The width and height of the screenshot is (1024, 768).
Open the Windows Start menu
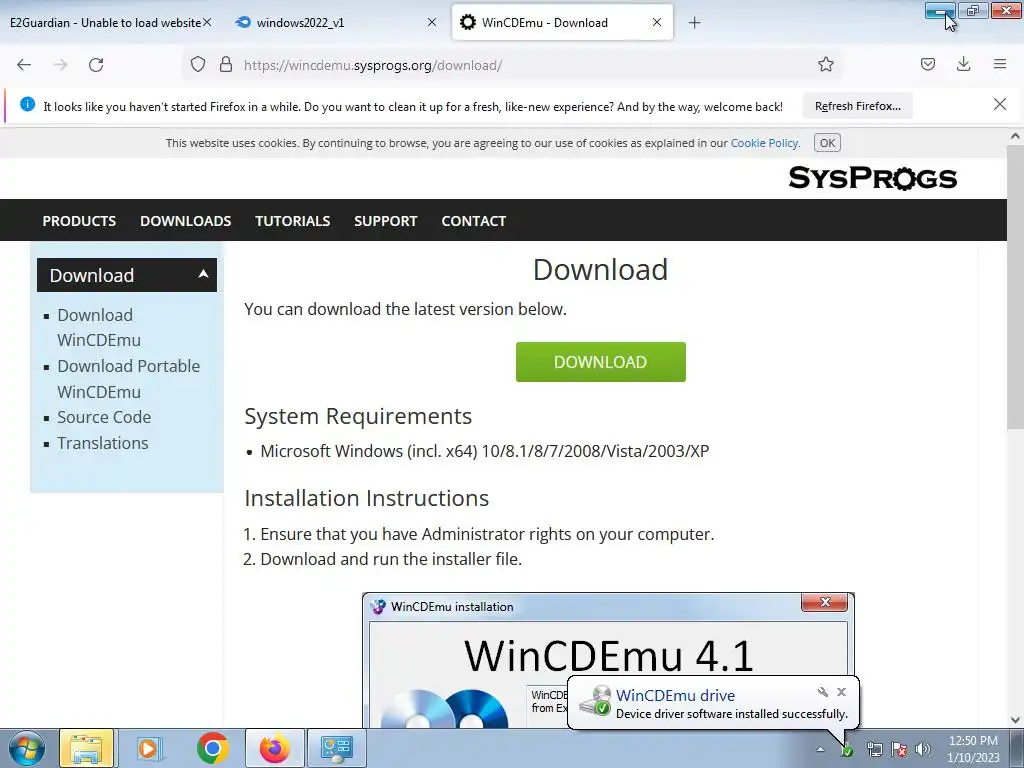[27, 748]
